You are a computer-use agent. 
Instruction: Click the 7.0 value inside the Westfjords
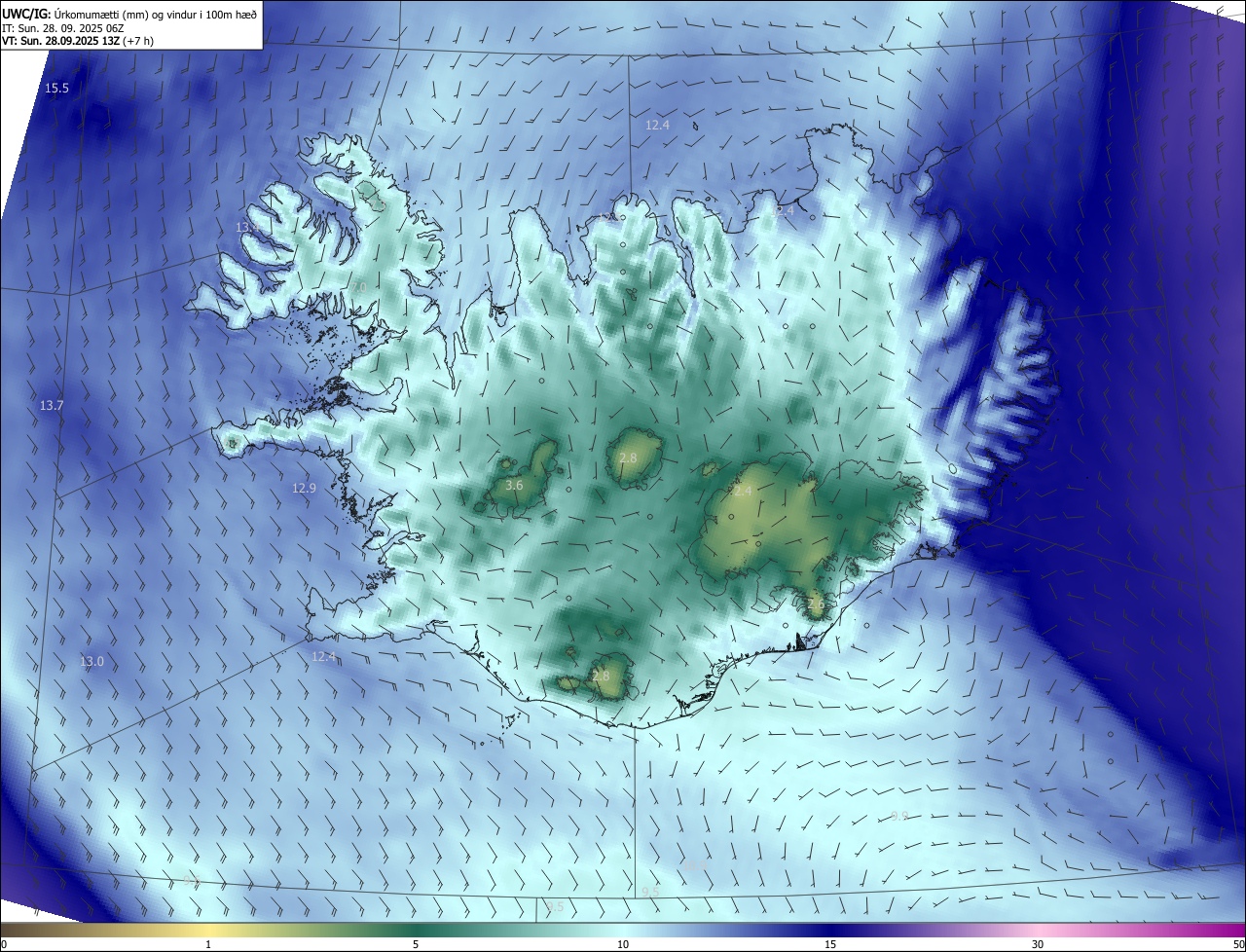click(358, 288)
